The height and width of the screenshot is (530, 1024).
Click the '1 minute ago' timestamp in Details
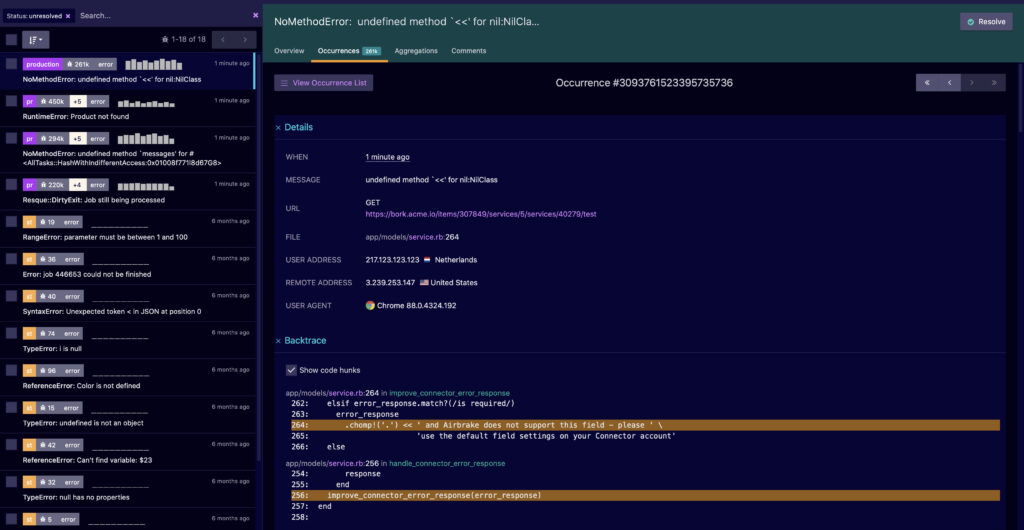pyautogui.click(x=387, y=157)
